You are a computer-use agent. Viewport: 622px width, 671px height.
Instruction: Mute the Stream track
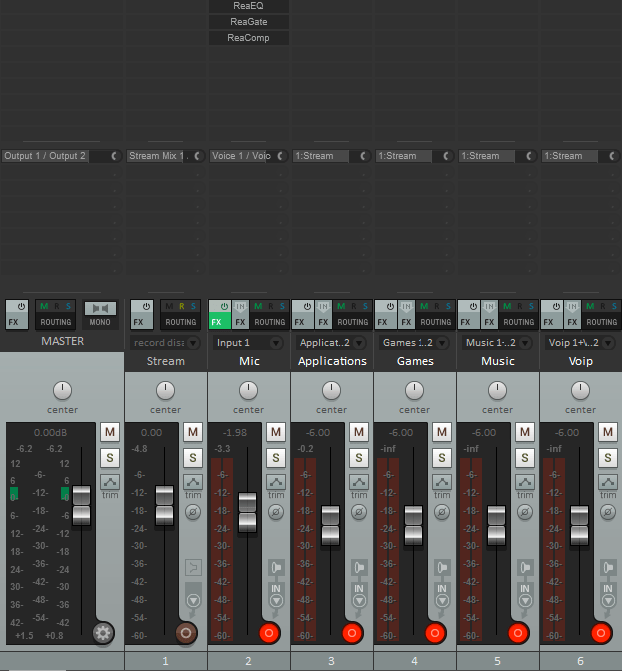point(193,432)
